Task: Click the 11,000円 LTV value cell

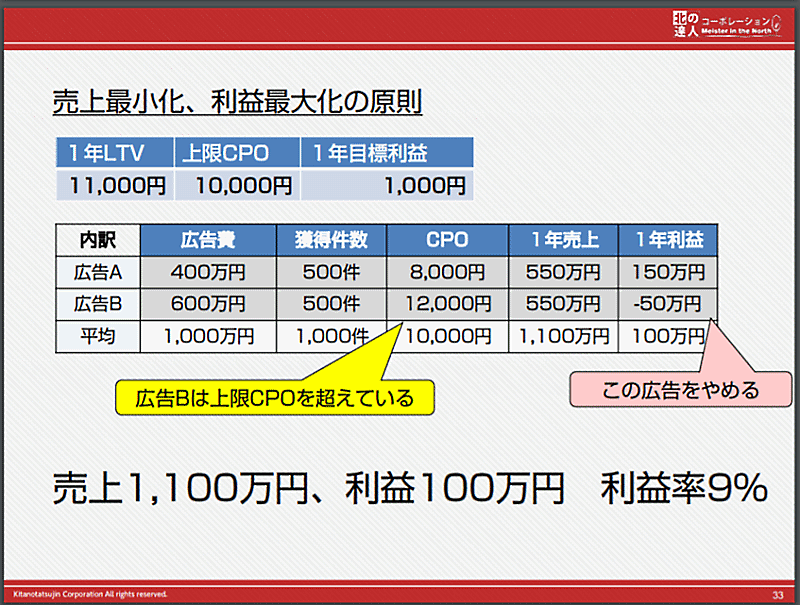Action: [x=112, y=185]
